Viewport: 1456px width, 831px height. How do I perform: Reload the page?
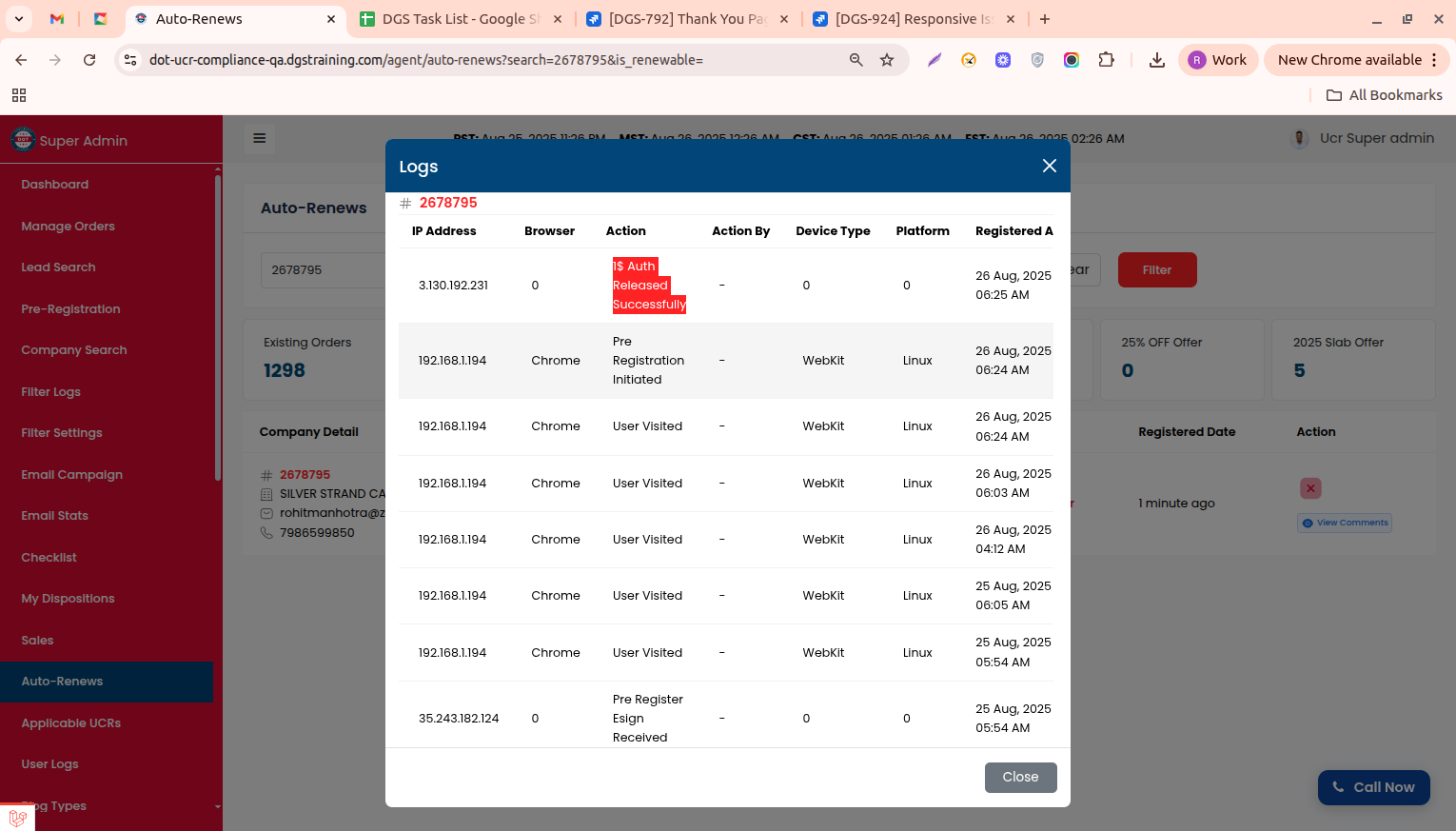(89, 60)
